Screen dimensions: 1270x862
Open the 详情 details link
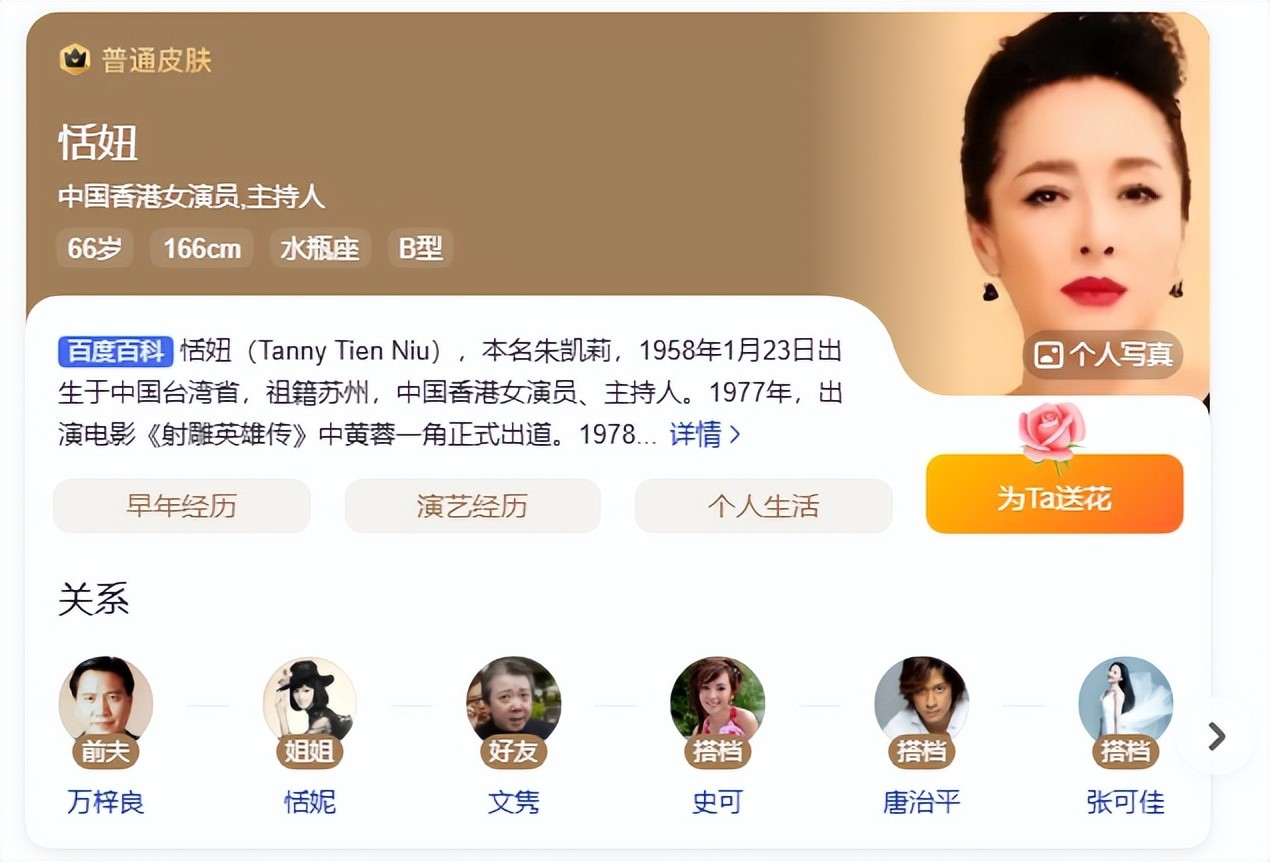pyautogui.click(x=695, y=433)
